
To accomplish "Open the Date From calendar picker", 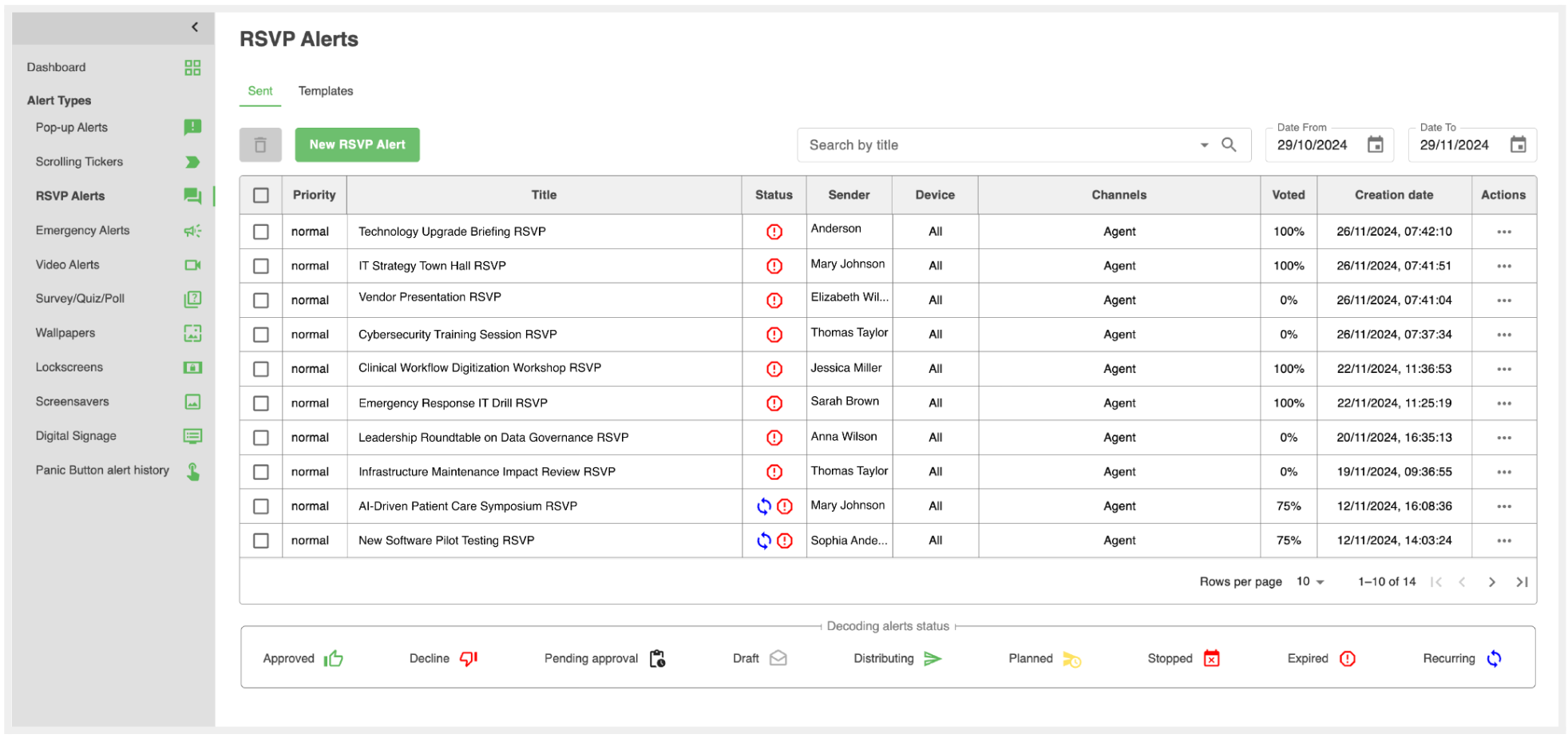I will pos(1375,145).
